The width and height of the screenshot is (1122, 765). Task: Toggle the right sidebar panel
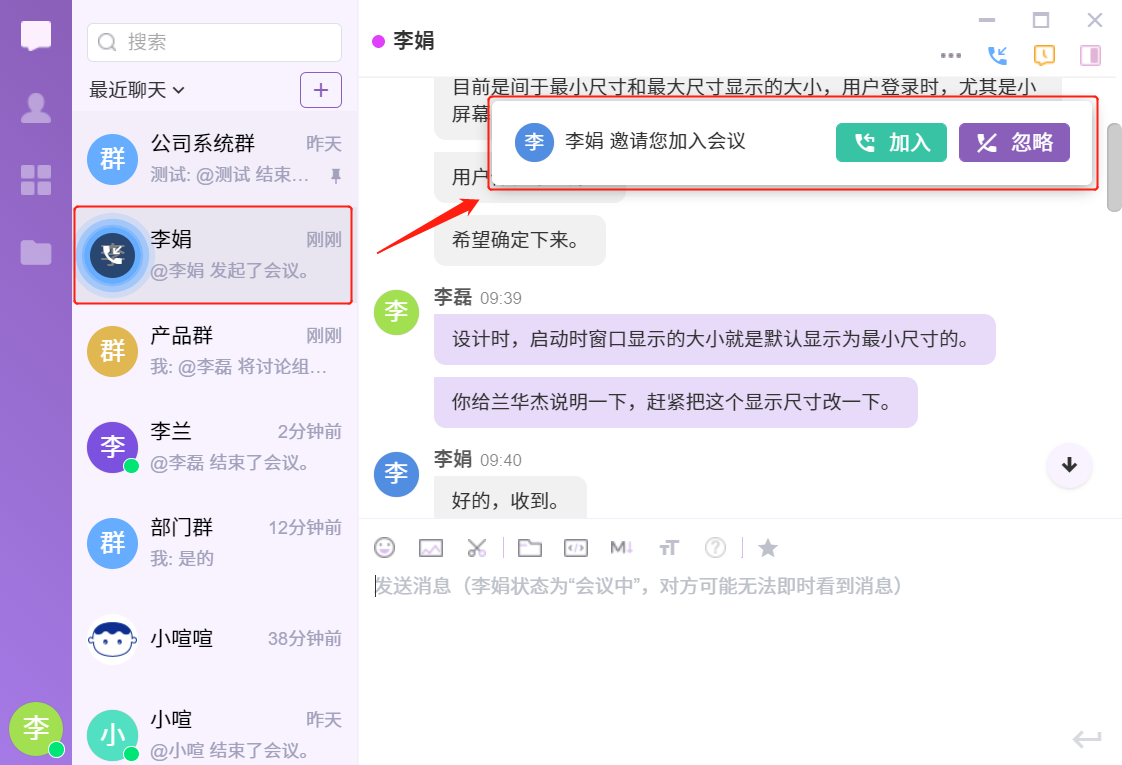pyautogui.click(x=1090, y=55)
